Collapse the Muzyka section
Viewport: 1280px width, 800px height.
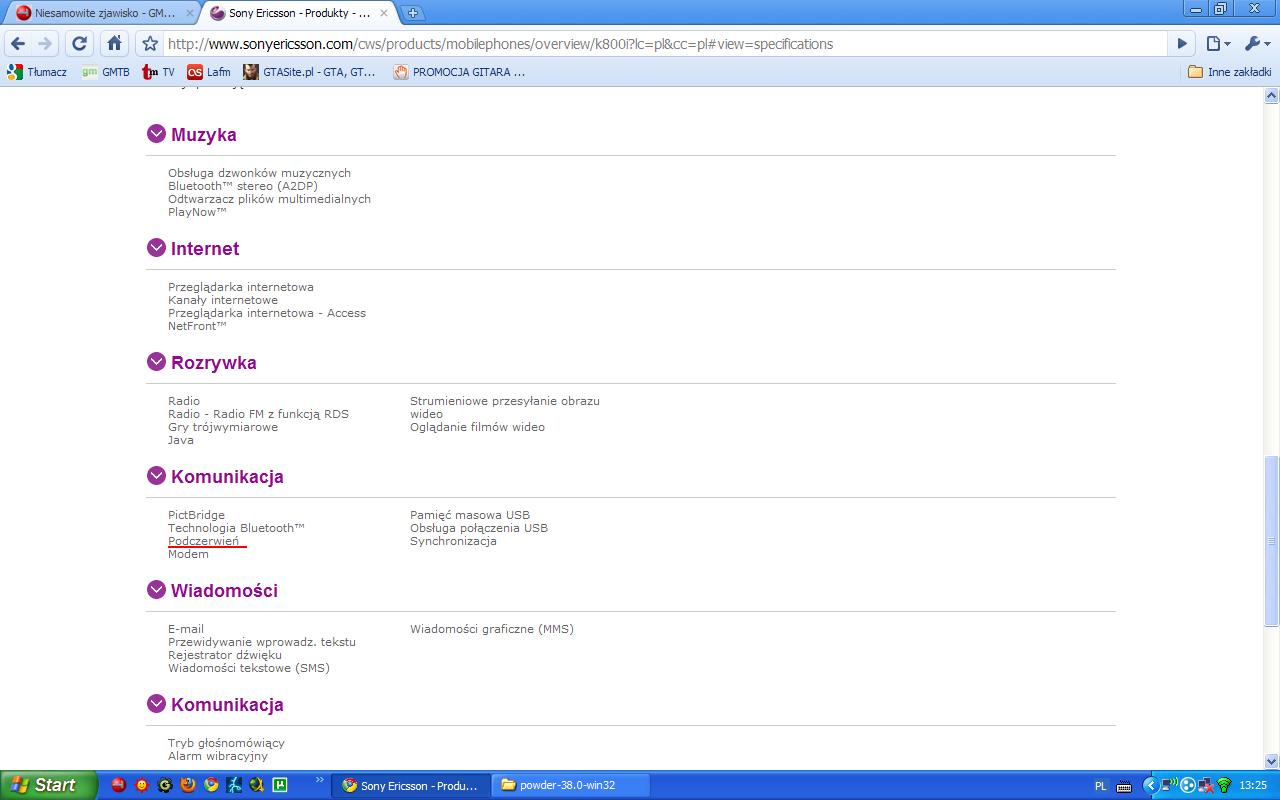point(156,134)
